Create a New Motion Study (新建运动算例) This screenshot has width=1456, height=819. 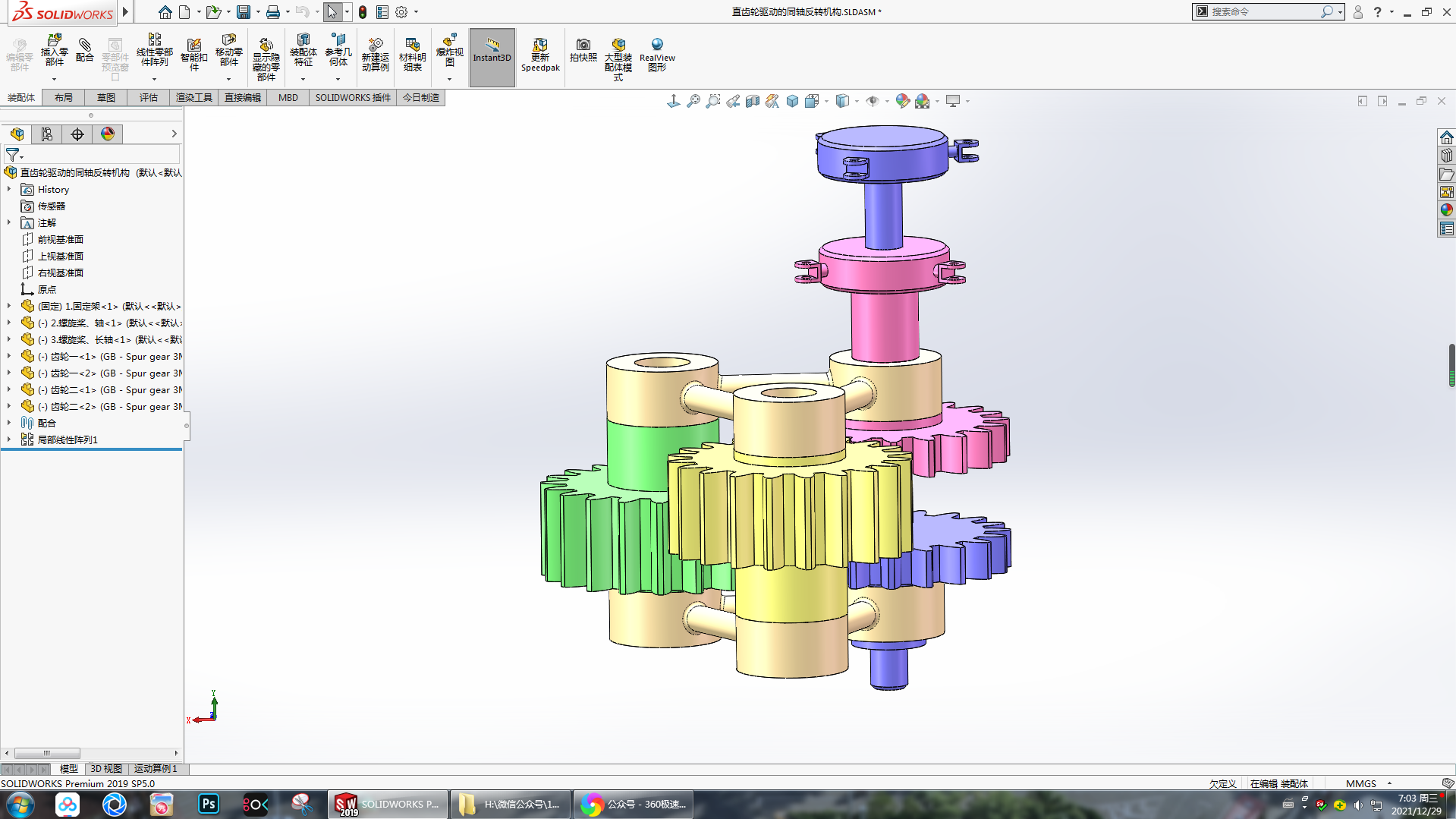[x=375, y=55]
